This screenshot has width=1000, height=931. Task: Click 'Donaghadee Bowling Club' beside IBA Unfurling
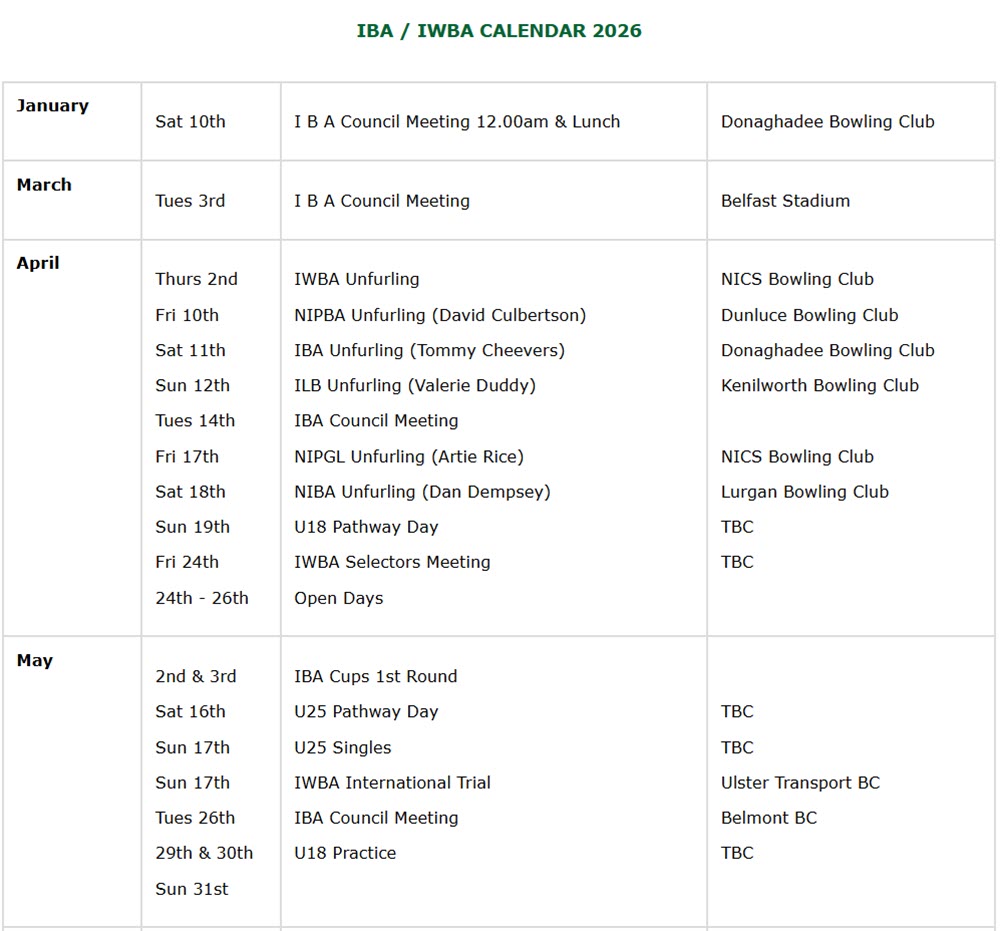tap(827, 351)
